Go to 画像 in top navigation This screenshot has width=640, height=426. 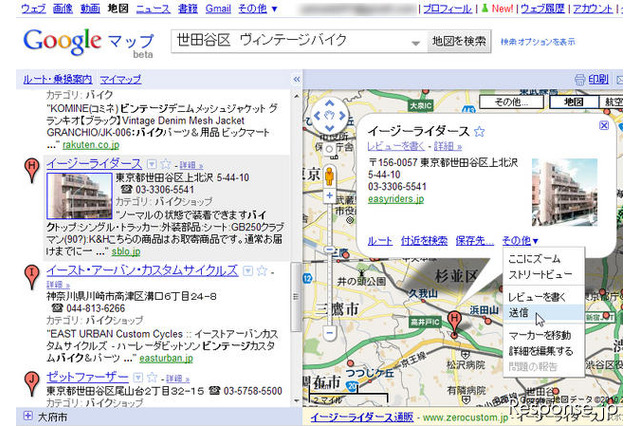pos(62,9)
